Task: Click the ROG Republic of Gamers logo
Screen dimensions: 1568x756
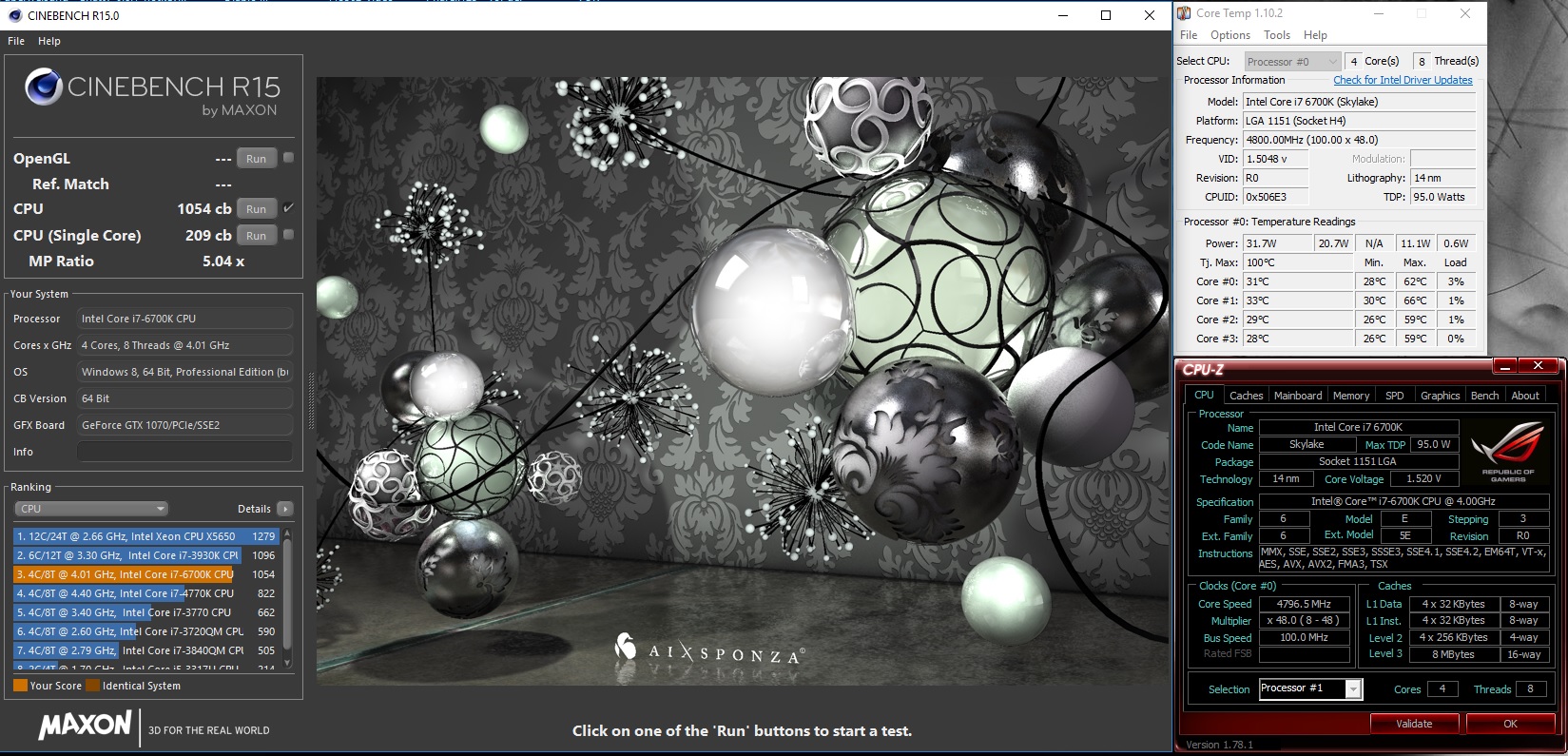Action: pos(1507,452)
